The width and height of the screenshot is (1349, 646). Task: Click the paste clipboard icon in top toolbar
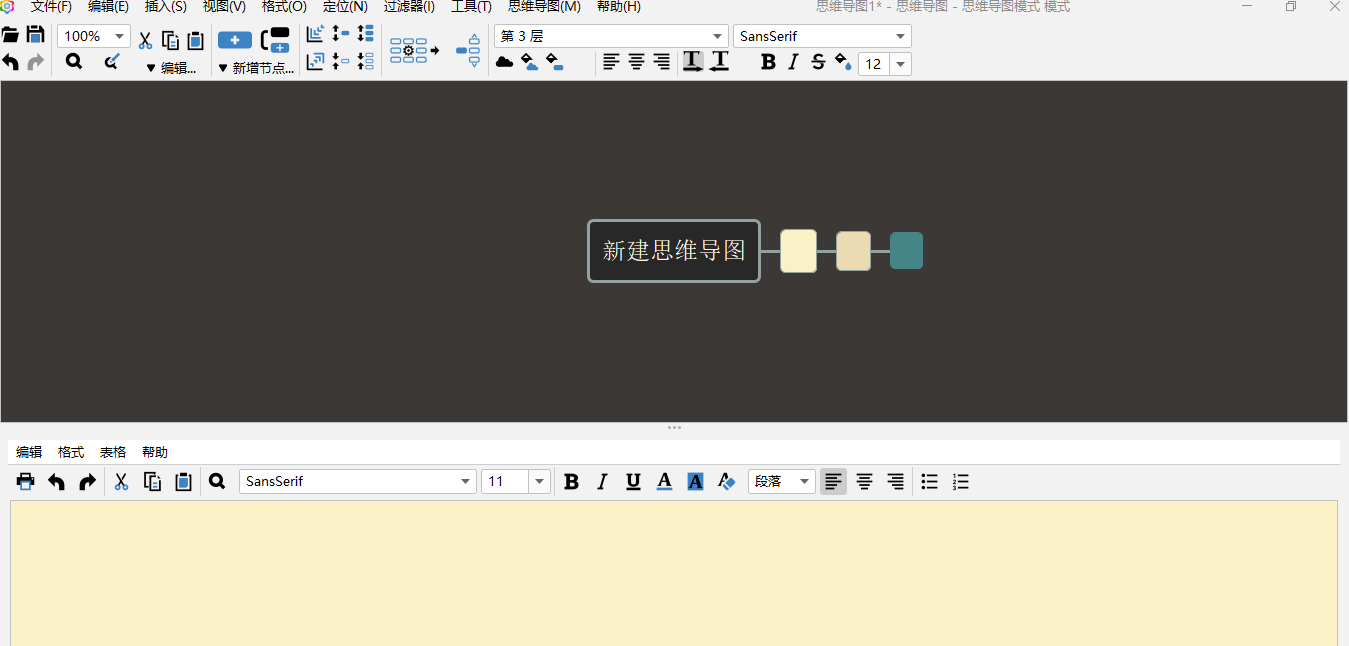click(x=196, y=41)
